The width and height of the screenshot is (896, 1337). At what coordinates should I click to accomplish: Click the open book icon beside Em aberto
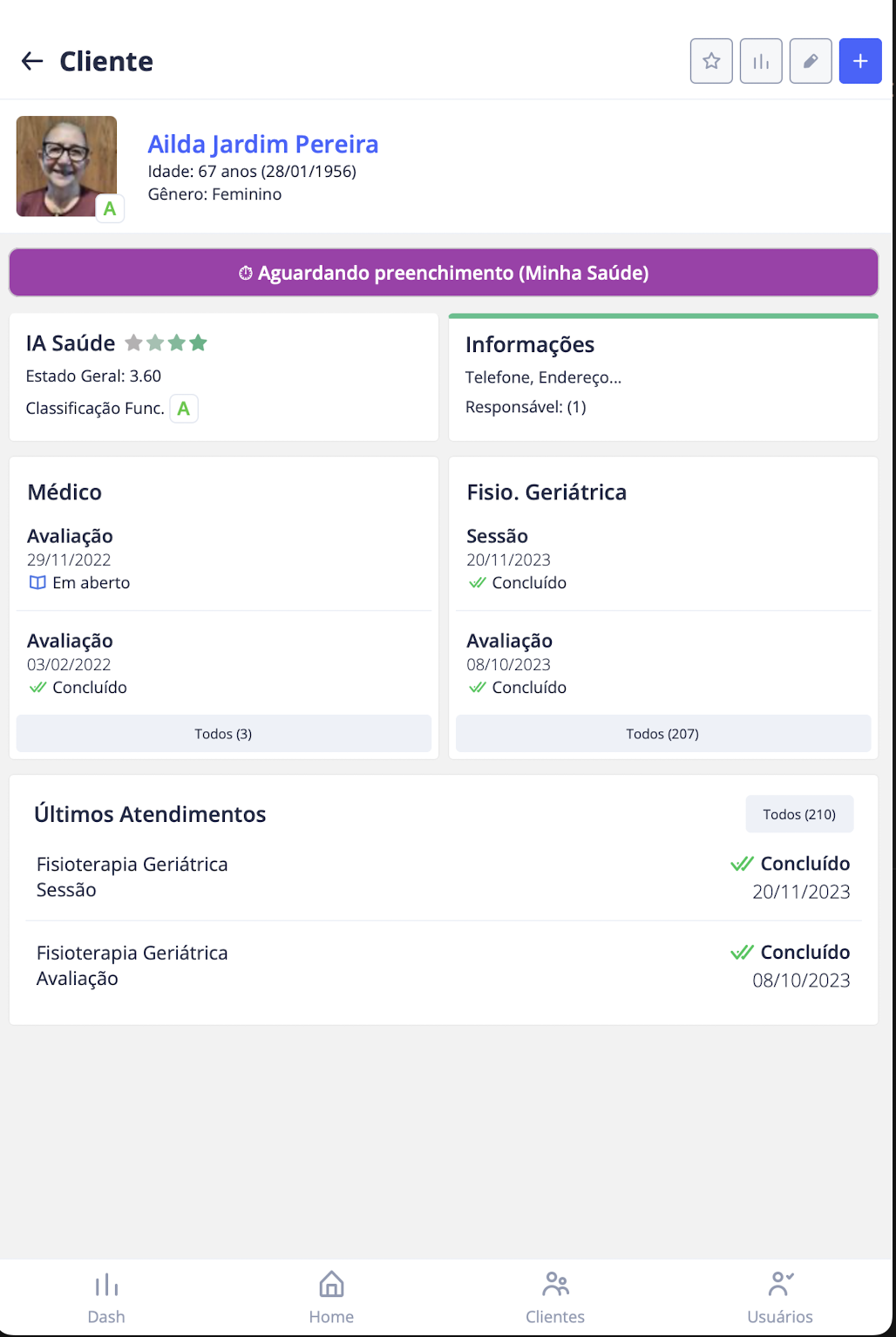[x=37, y=582]
